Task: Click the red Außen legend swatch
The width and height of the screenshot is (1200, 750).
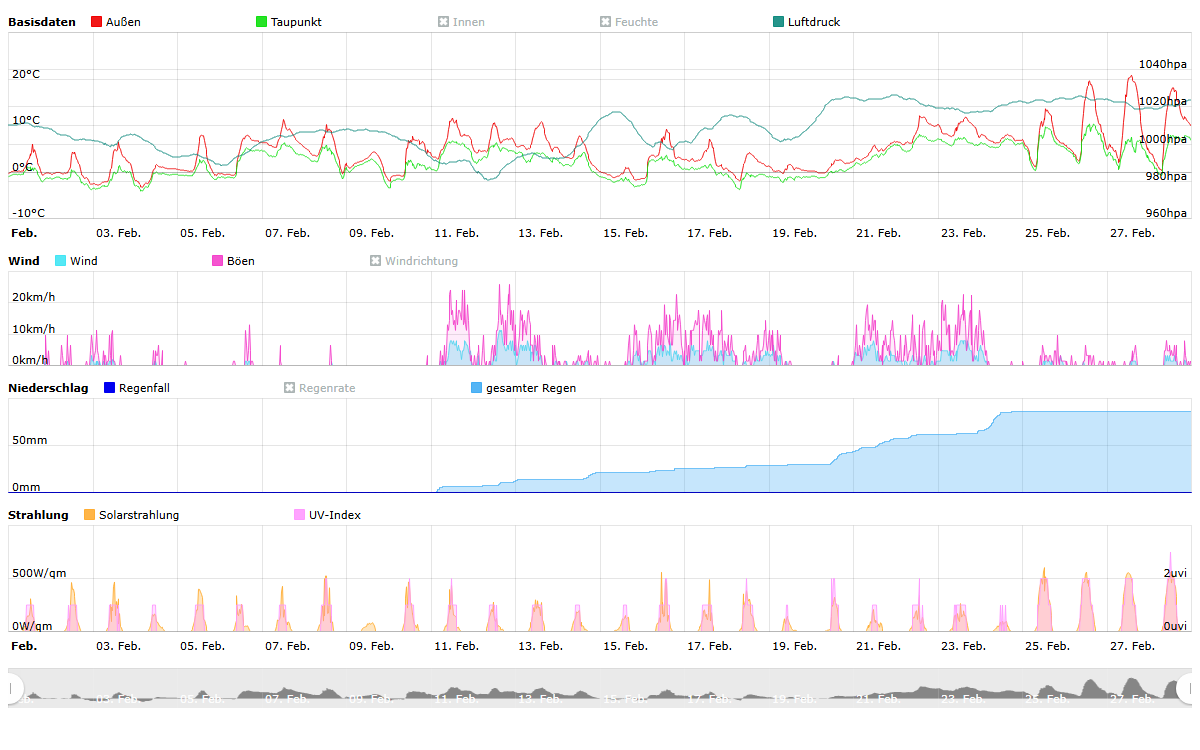Action: [x=96, y=22]
